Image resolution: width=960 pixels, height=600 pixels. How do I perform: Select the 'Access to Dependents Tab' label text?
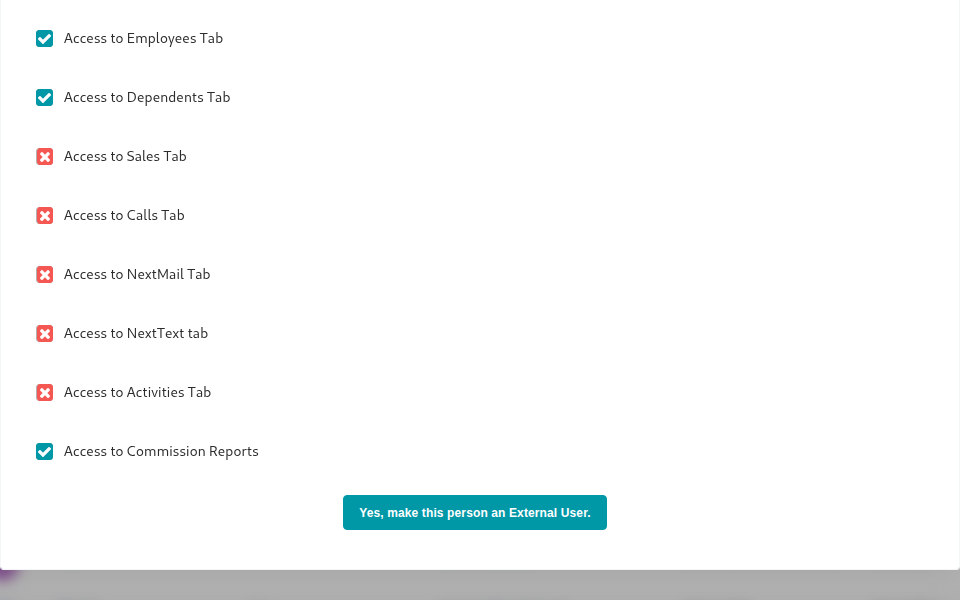[x=147, y=97]
